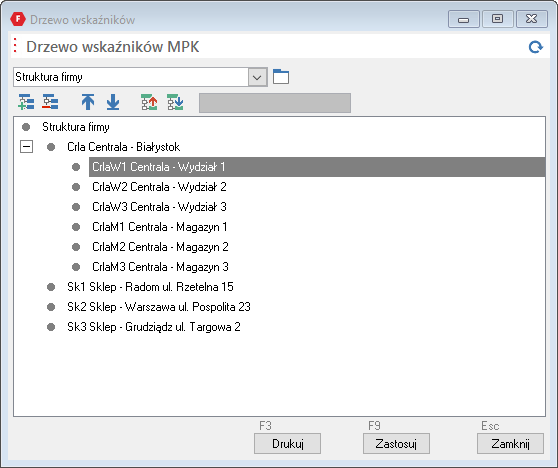Open the folder icon beside the structure combo
558x468 pixels.
click(281, 77)
